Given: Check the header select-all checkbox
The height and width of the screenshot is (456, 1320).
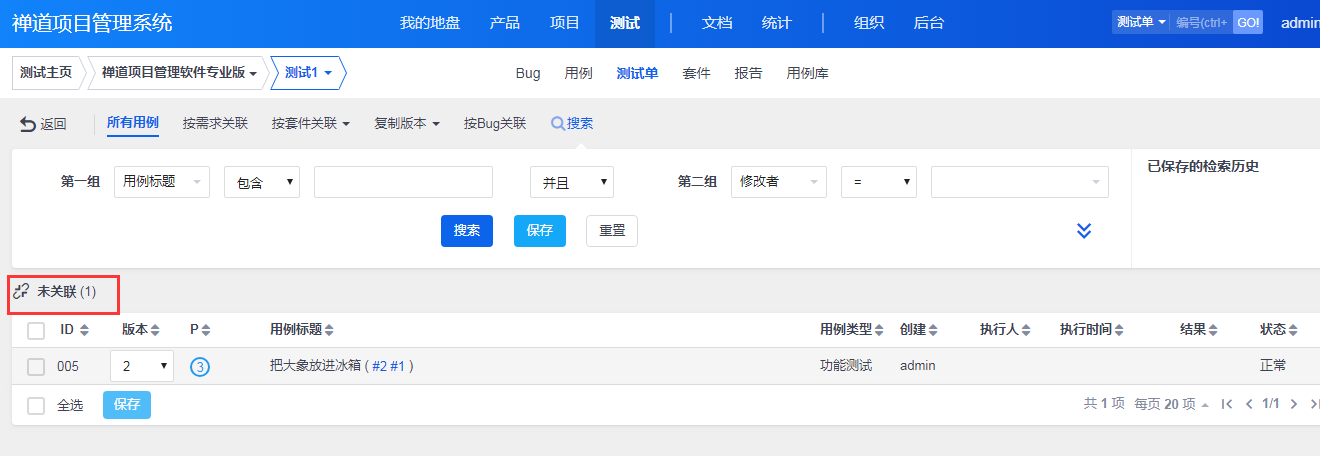Looking at the screenshot, I should (36, 330).
